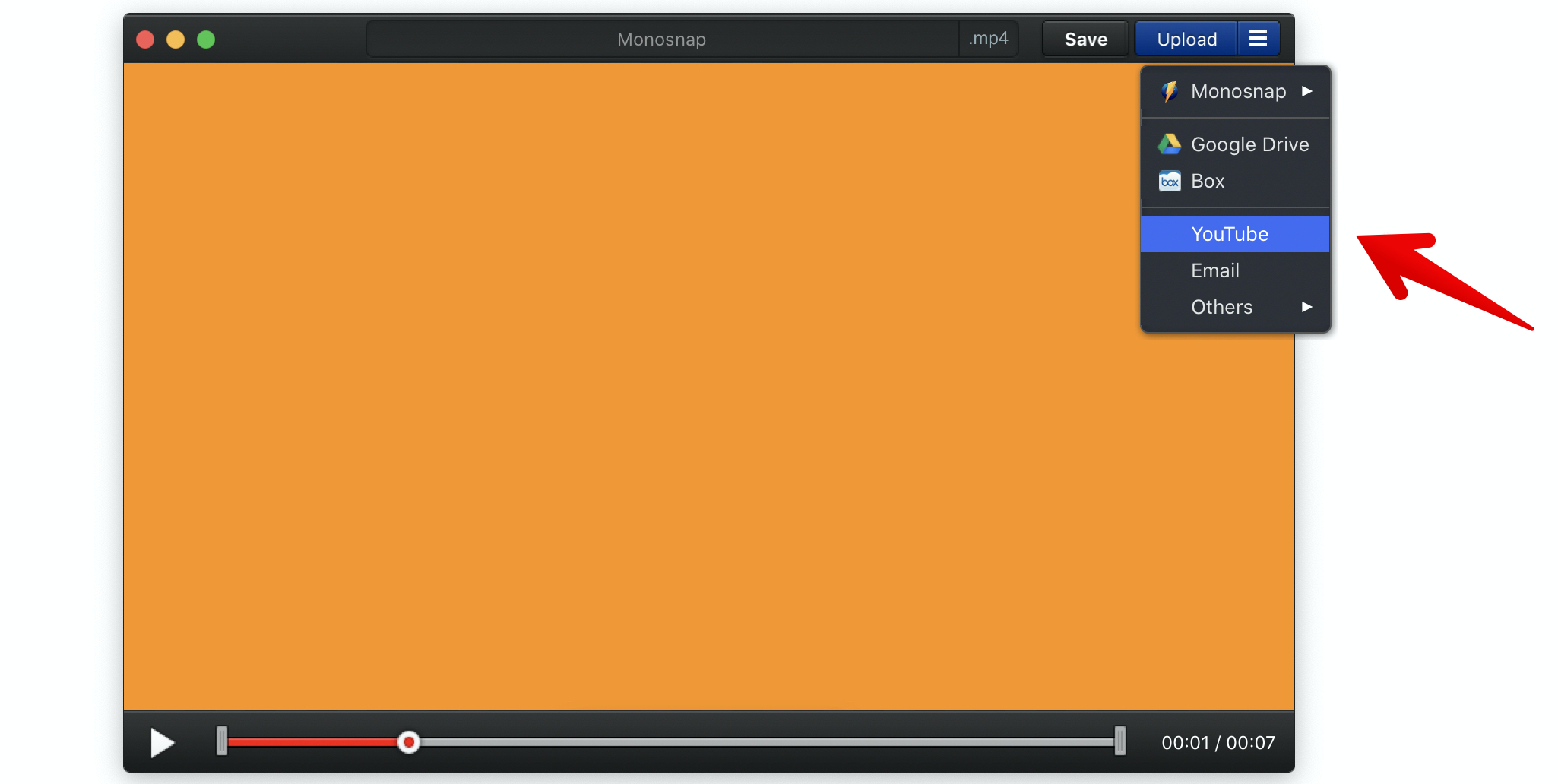
Task: Open the .mp4 file format selector
Action: click(988, 39)
